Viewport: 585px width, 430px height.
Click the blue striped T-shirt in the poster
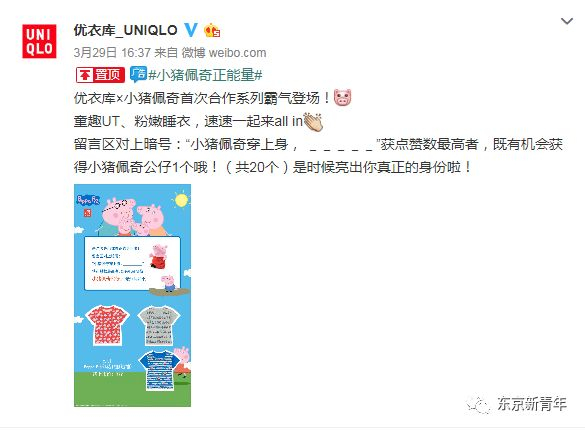click(x=159, y=370)
